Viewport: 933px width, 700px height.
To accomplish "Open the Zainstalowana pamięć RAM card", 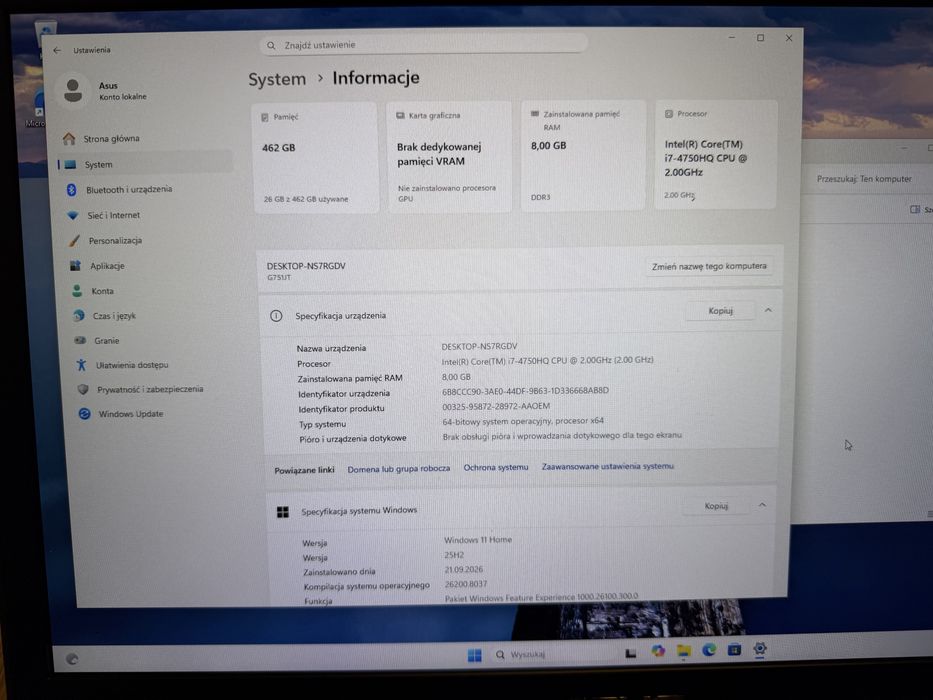I will (x=584, y=155).
